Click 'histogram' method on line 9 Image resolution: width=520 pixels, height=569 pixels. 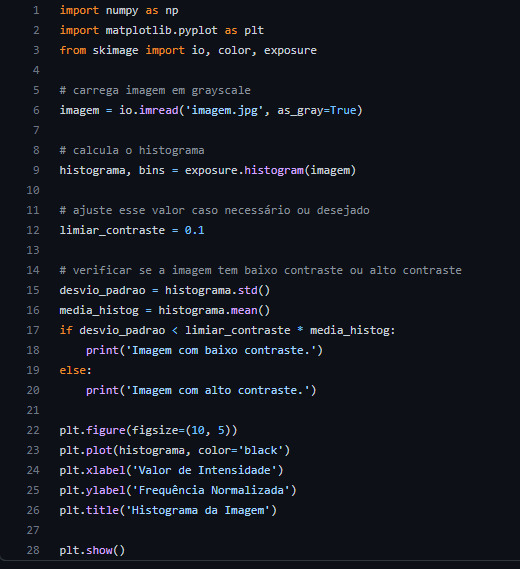pos(274,170)
